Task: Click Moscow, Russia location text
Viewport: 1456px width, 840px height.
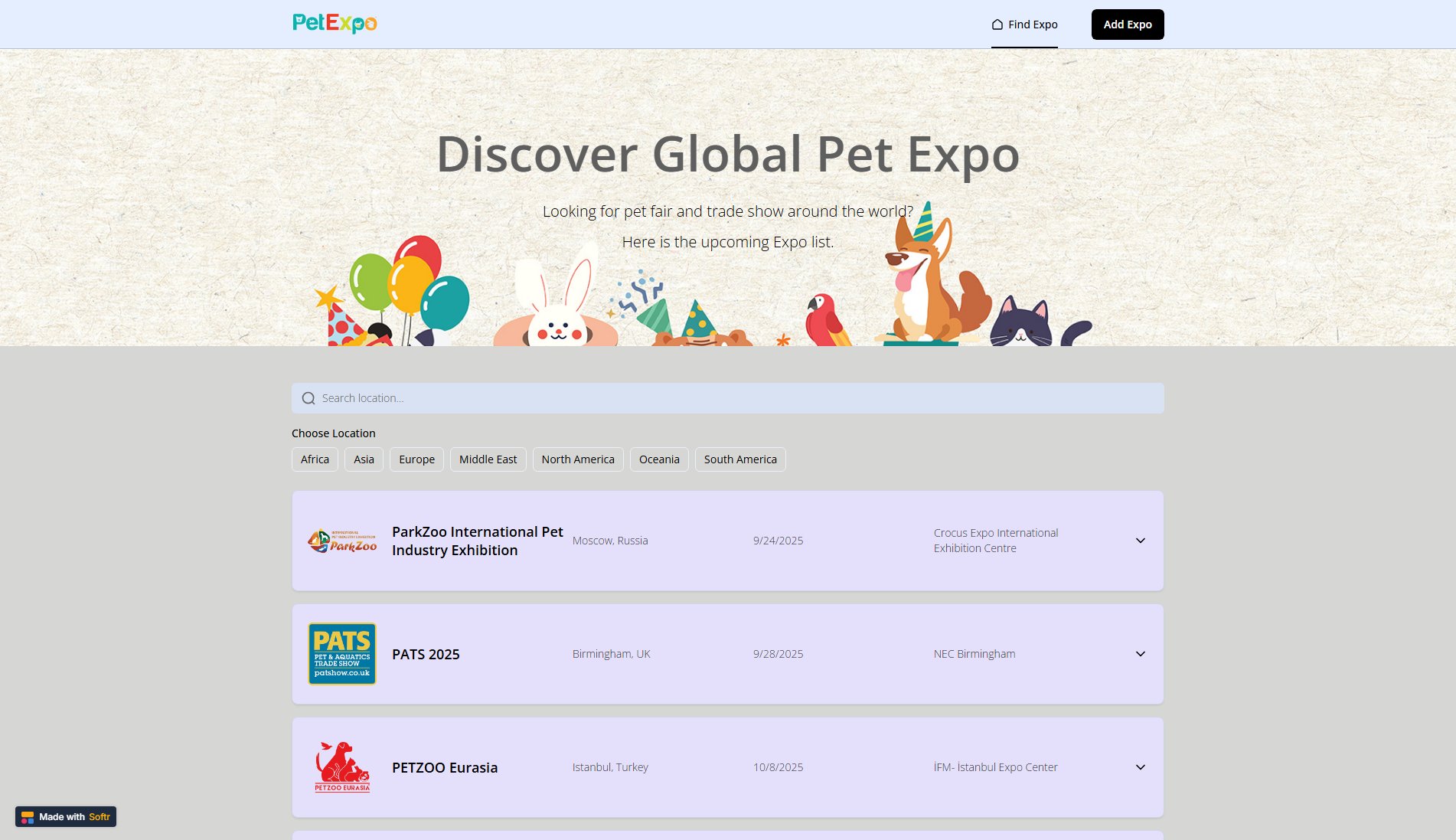Action: click(610, 541)
